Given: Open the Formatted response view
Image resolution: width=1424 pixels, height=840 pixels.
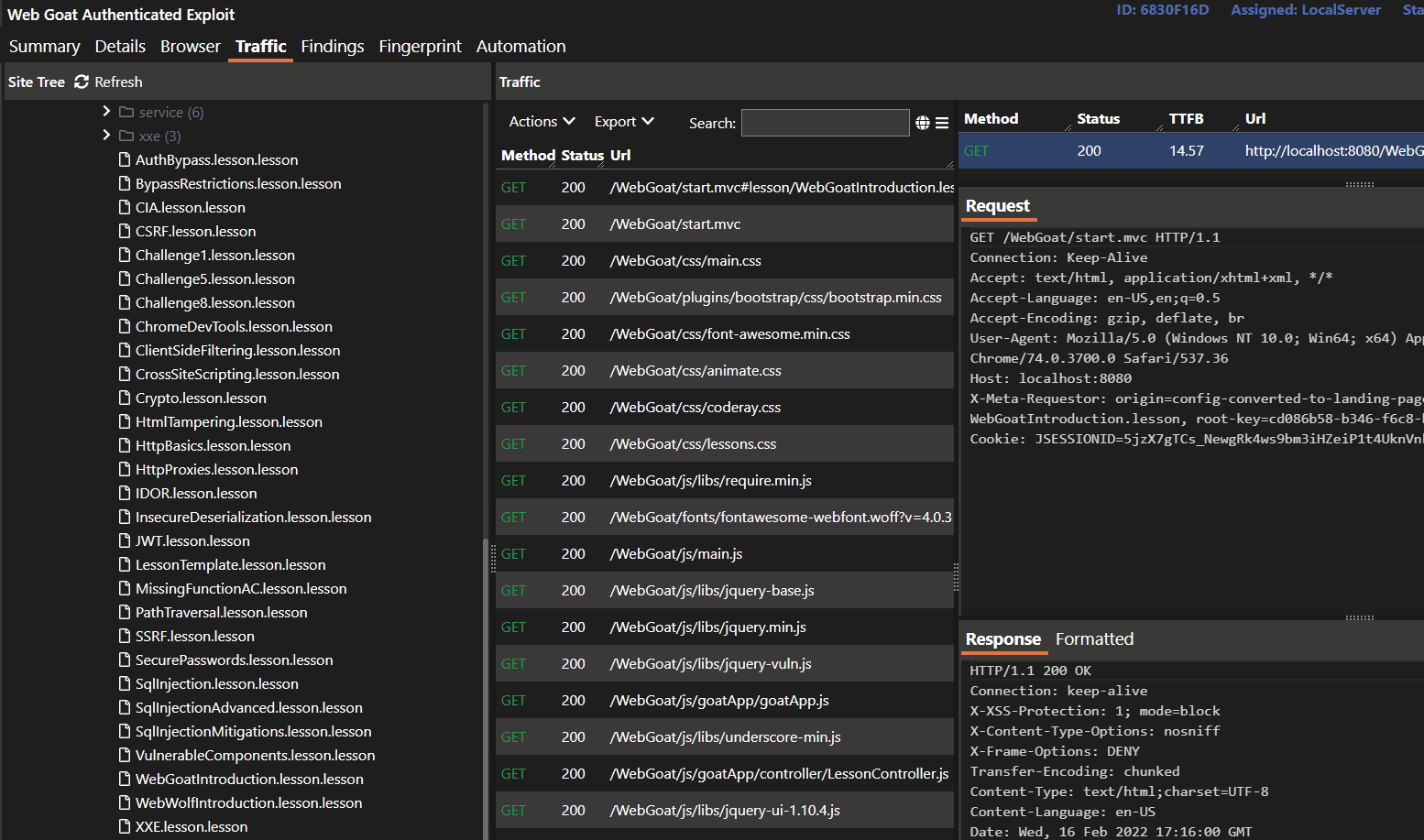Looking at the screenshot, I should pyautogui.click(x=1094, y=638).
